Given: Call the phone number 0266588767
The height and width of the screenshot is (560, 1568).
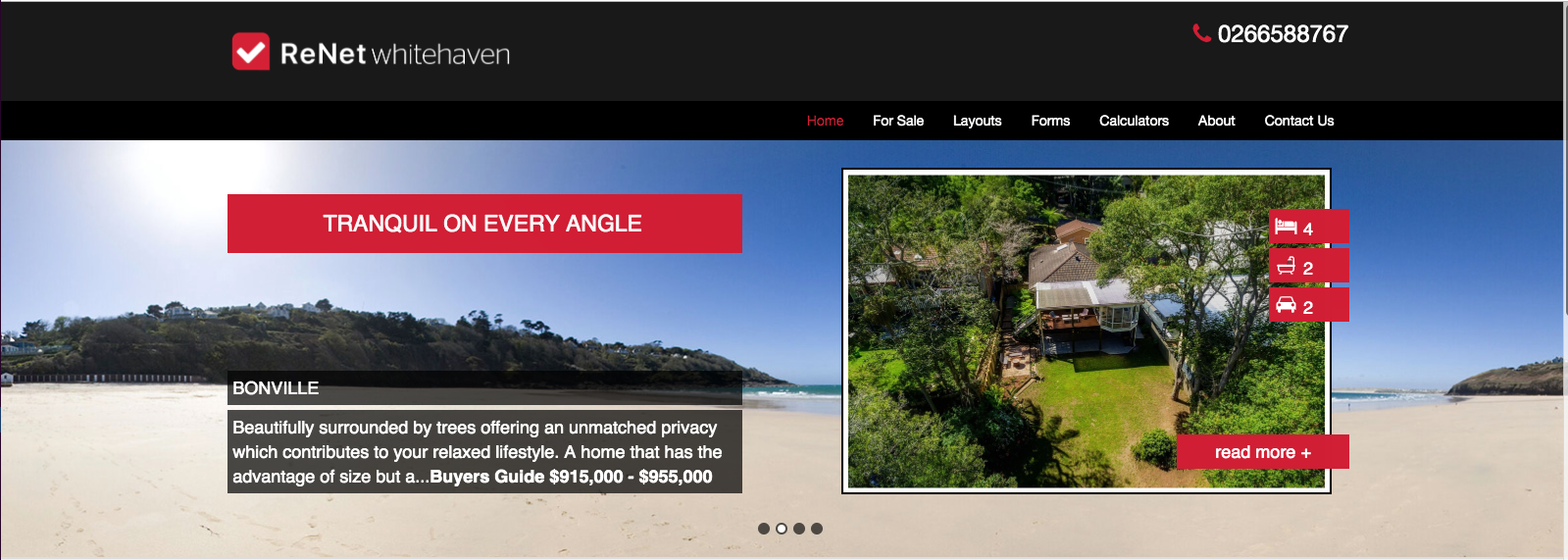Looking at the screenshot, I should (x=1283, y=34).
